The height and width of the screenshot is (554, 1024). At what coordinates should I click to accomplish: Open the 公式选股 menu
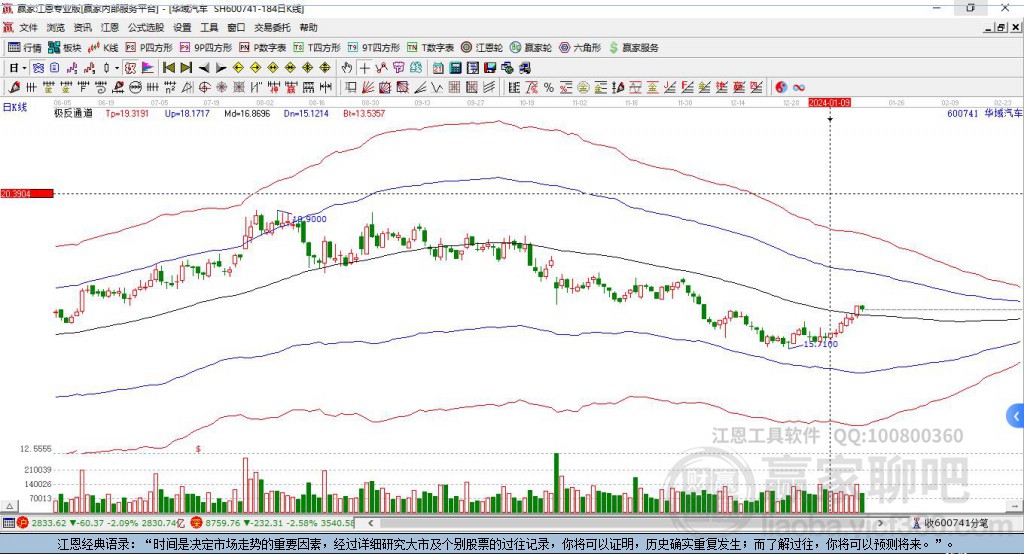(146, 27)
